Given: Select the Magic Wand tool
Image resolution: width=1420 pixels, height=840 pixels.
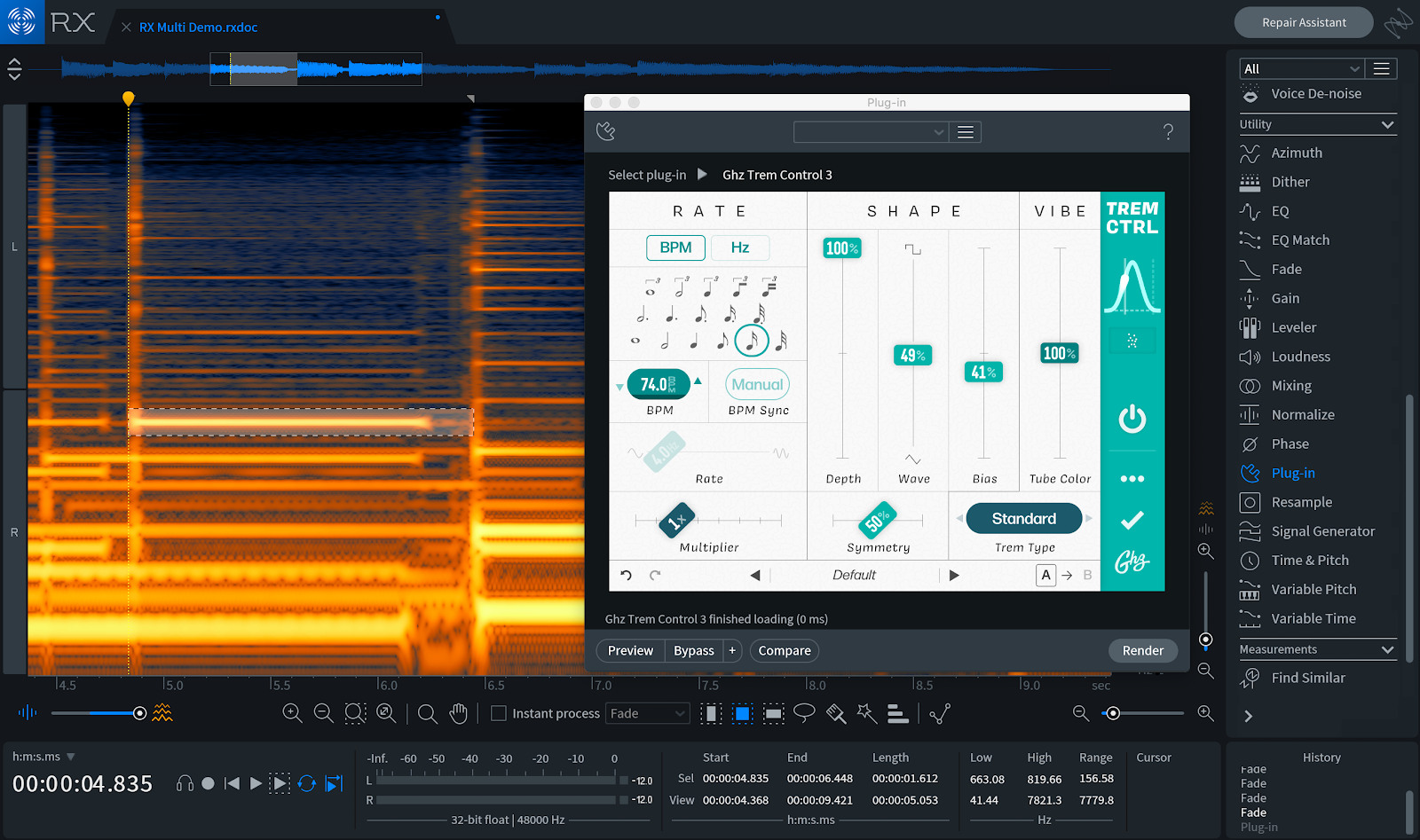Looking at the screenshot, I should (867, 713).
